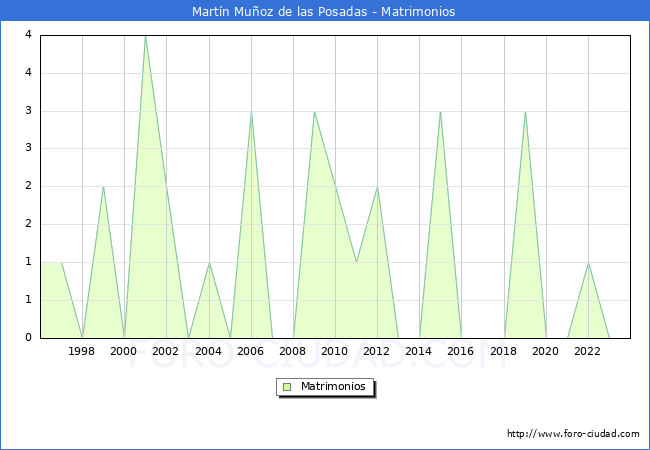Viewport: 650px width, 450px height.
Task: Click the 2016 x-axis label
Action: point(461,351)
